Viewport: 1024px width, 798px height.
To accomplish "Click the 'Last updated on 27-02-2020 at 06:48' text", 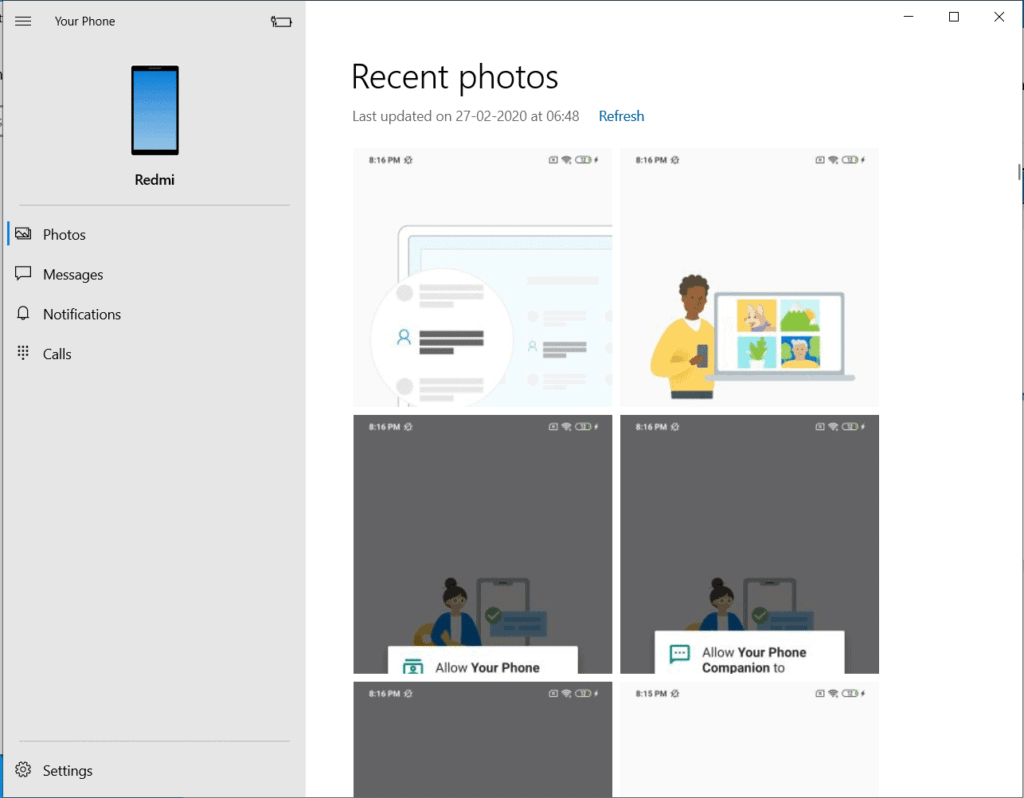I will point(466,116).
